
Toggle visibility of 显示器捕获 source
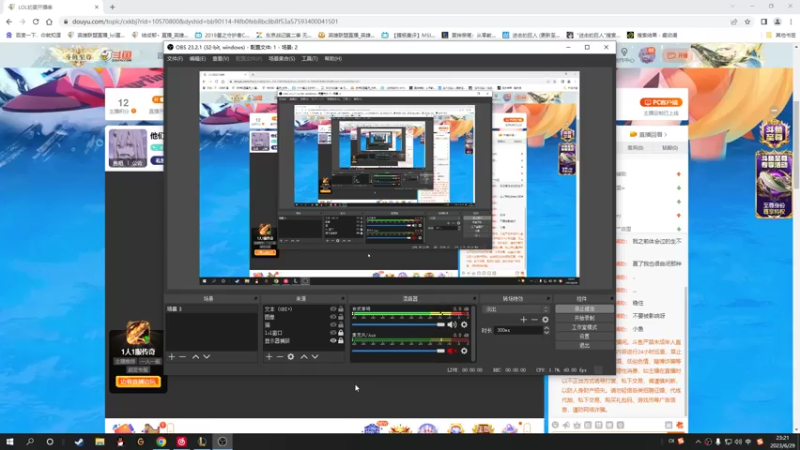(x=333, y=341)
